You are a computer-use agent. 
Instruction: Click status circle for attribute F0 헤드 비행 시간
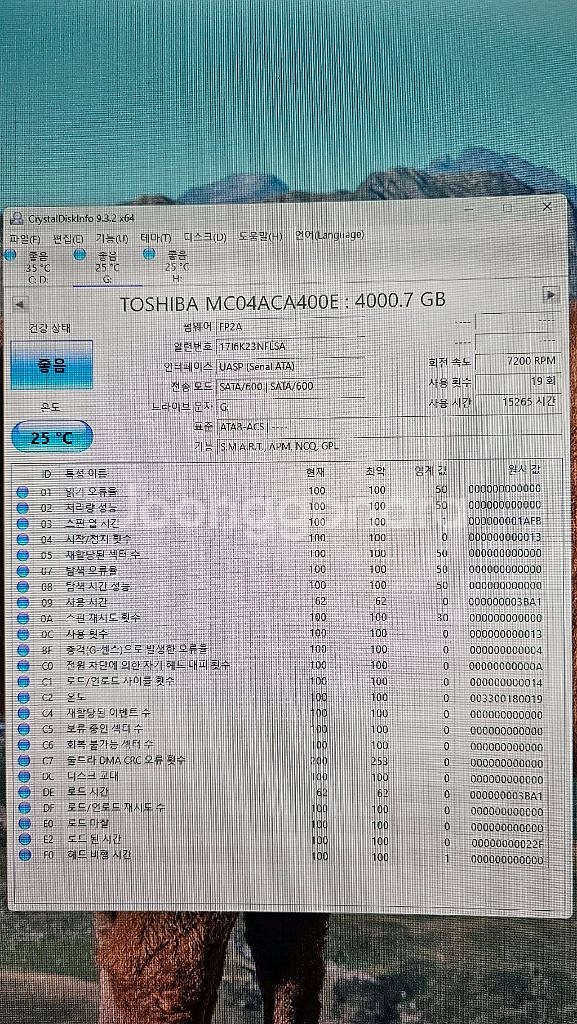click(x=25, y=855)
